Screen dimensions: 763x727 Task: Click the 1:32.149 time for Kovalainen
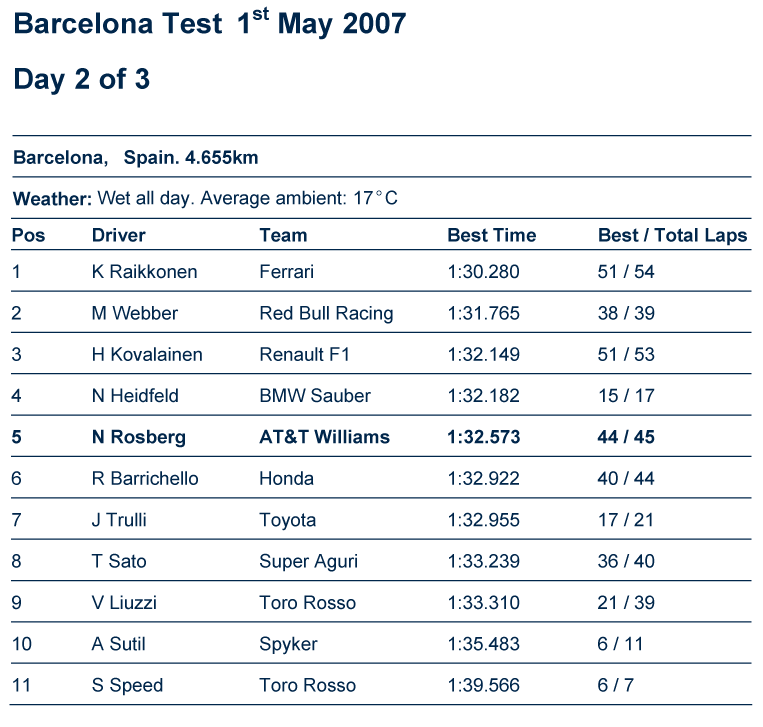[483, 355]
